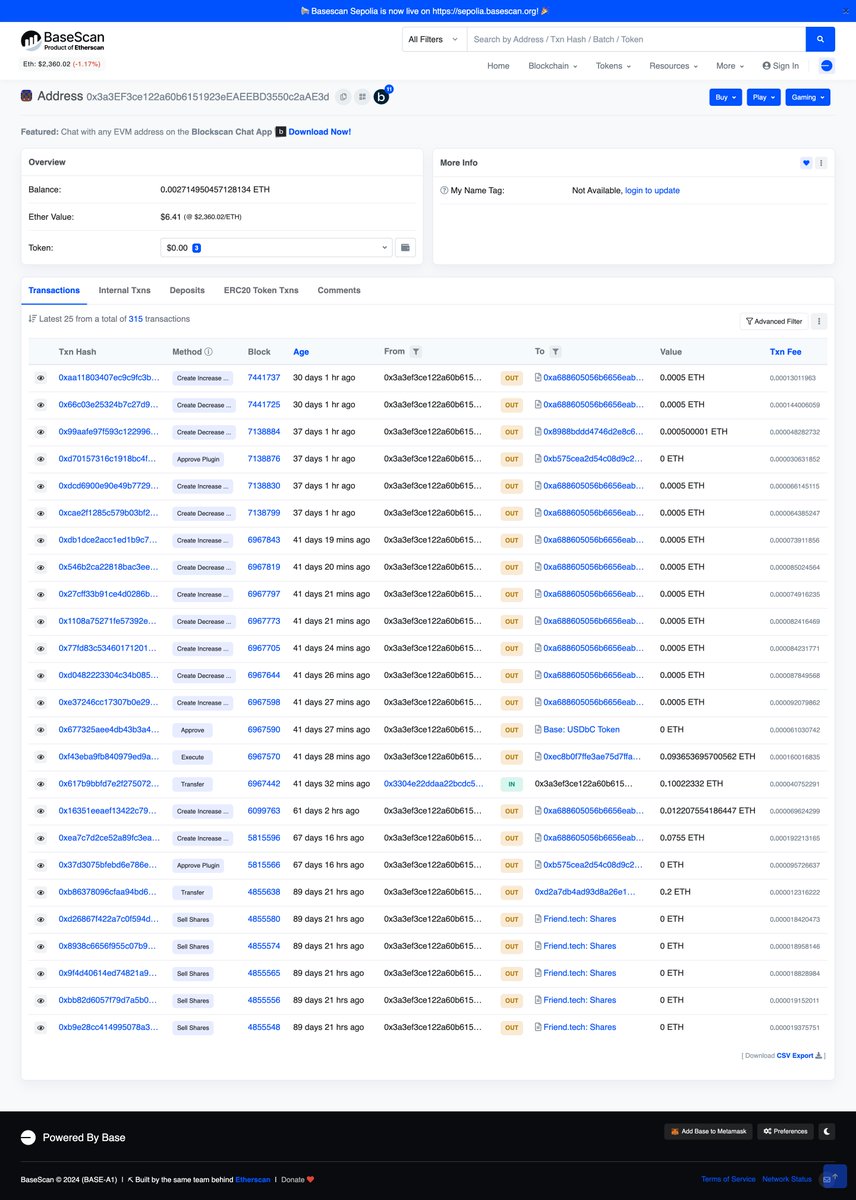Expand the Token $0.00 holdings dropdown
This screenshot has height=1200, width=856.
coord(276,247)
